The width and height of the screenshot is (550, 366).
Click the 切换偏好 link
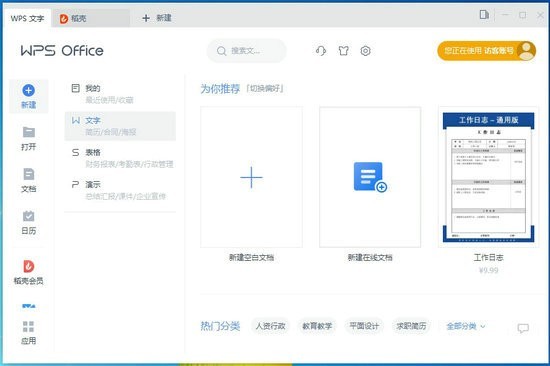click(x=265, y=88)
